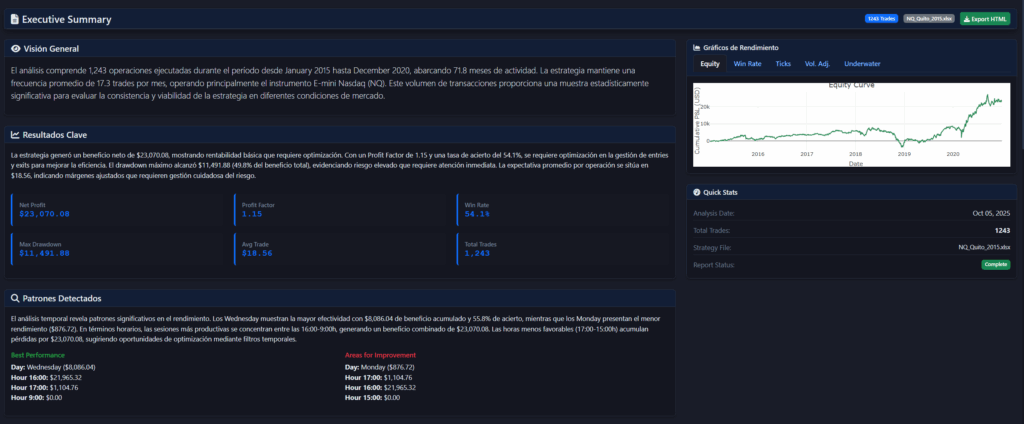
Task: Click the Executive Summary document icon
Action: click(x=13, y=19)
